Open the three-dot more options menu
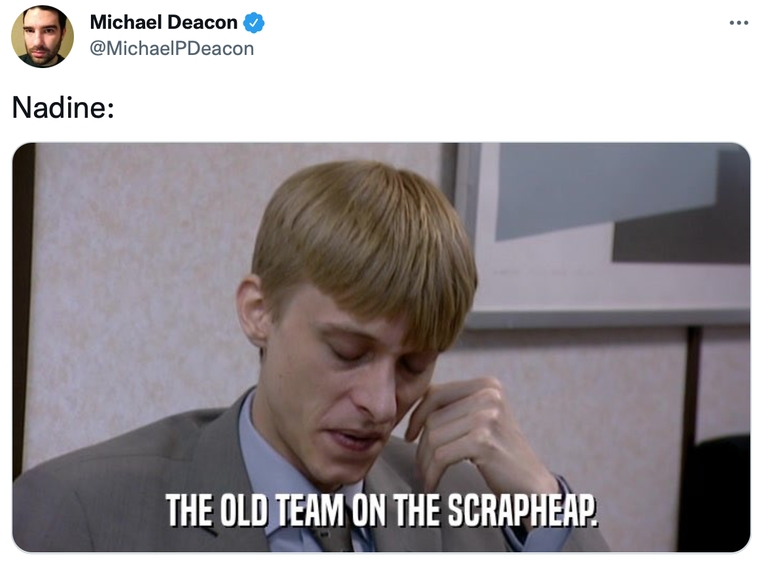The width and height of the screenshot is (768, 572). click(739, 23)
